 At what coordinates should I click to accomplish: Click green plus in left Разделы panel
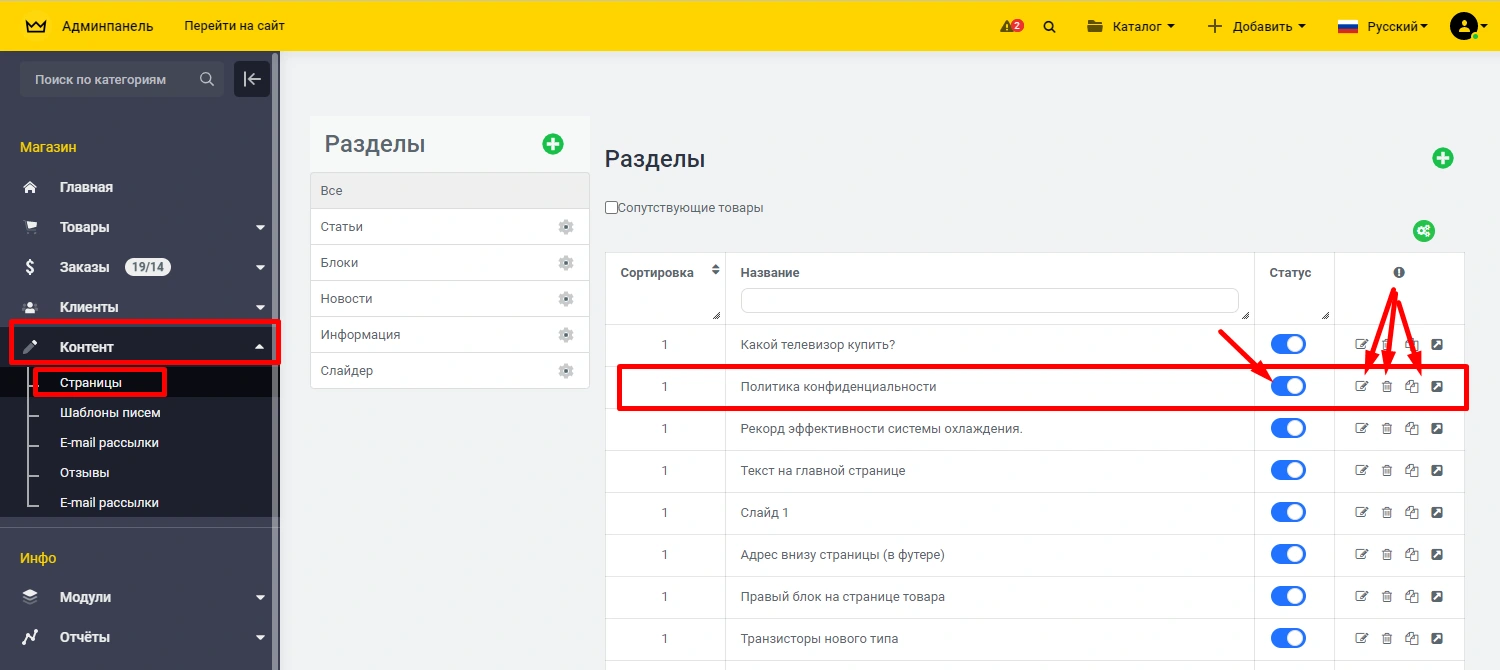click(553, 144)
